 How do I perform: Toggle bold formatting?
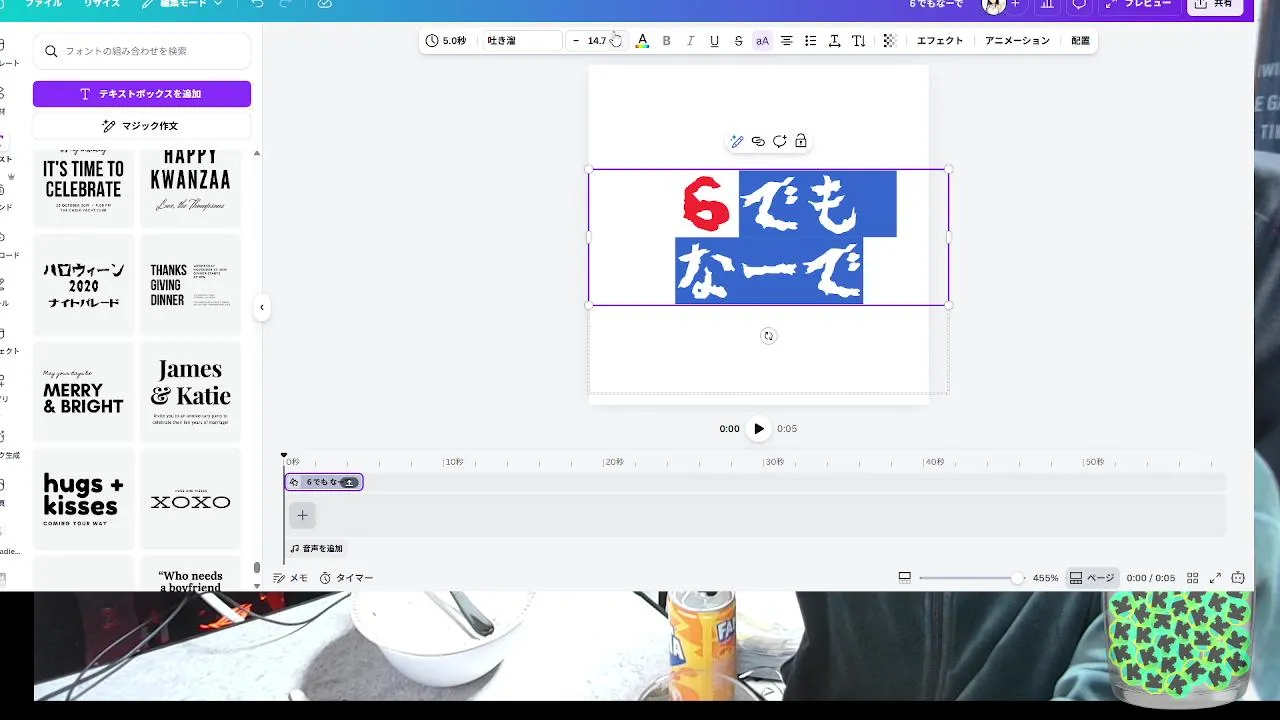pos(667,41)
